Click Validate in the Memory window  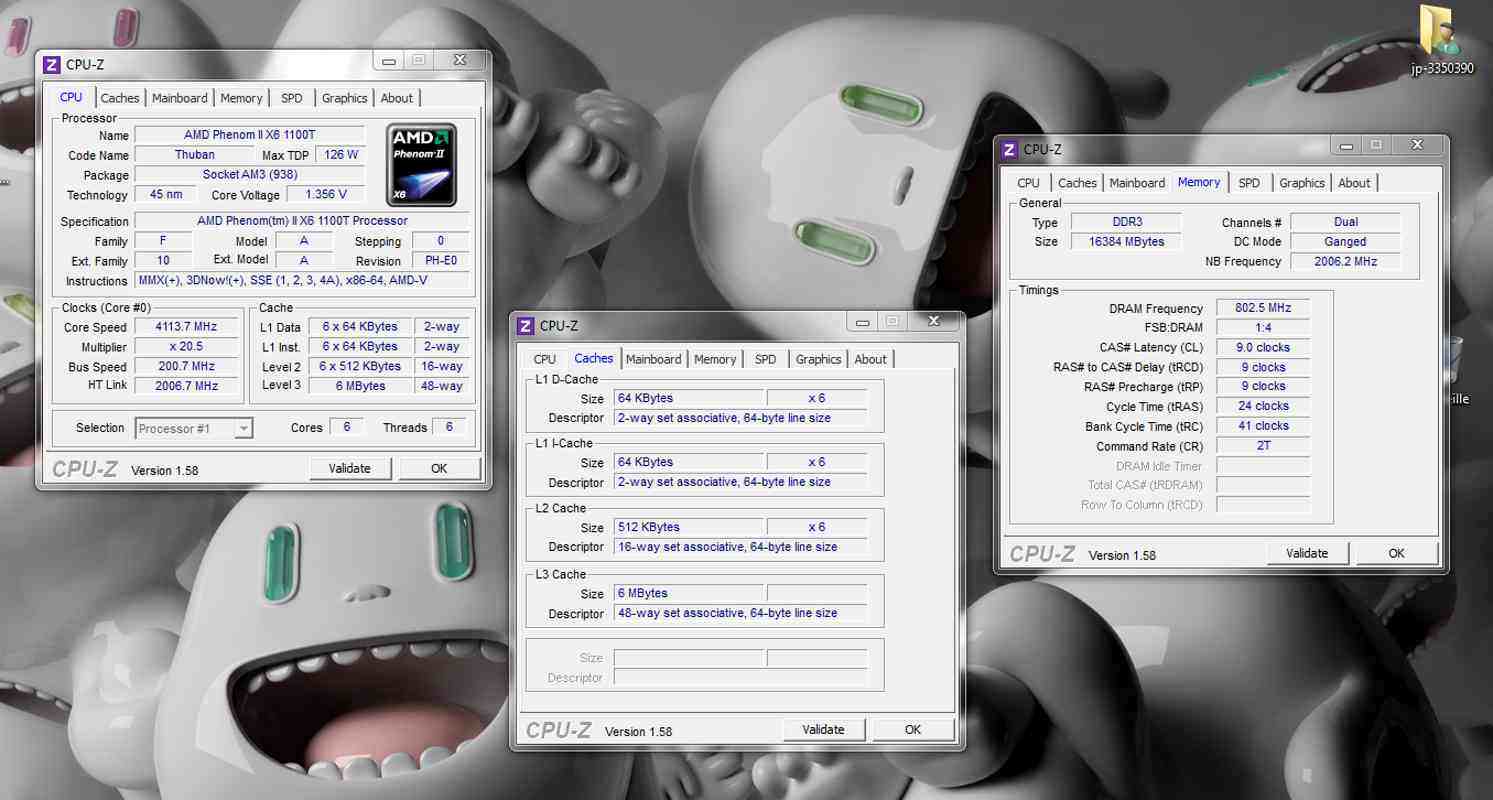tap(1307, 553)
